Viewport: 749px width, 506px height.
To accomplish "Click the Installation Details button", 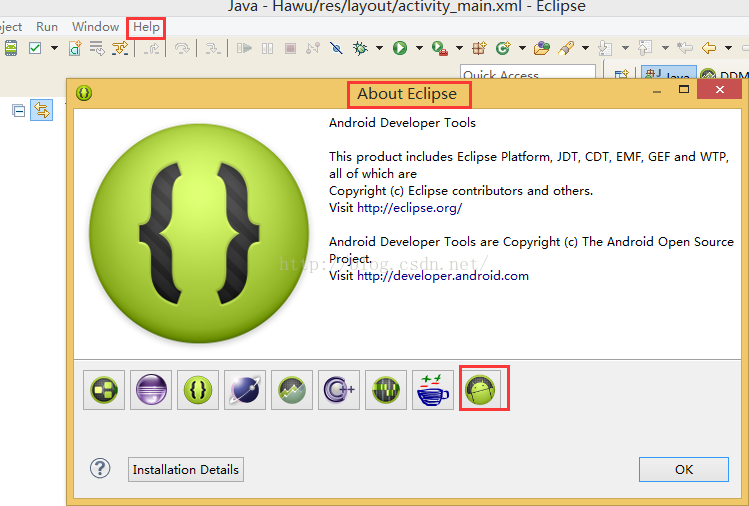I will [186, 470].
